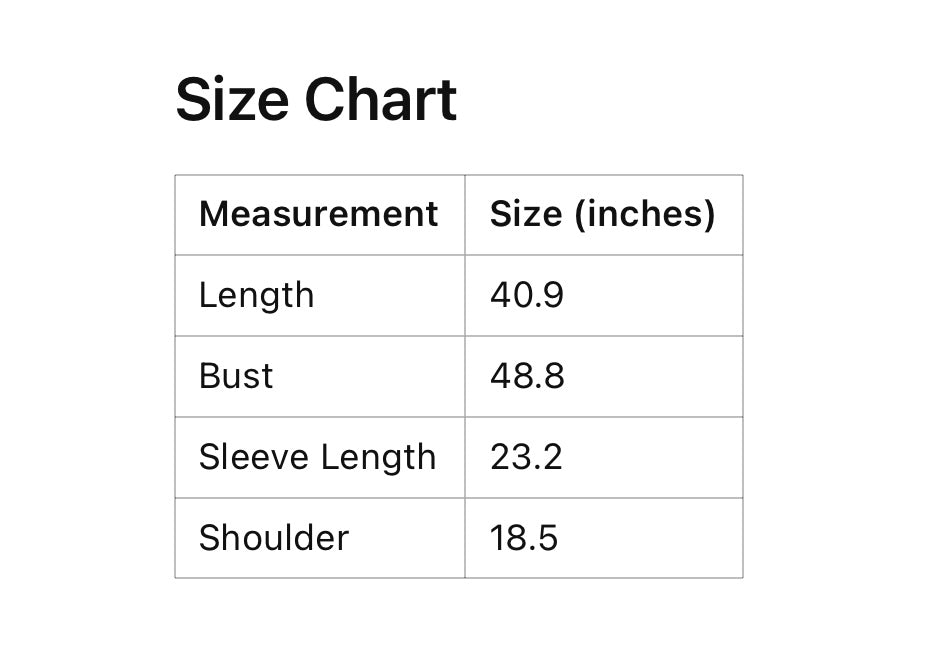The width and height of the screenshot is (944, 652).
Task: Click the Size Chart heading
Action: tap(316, 100)
